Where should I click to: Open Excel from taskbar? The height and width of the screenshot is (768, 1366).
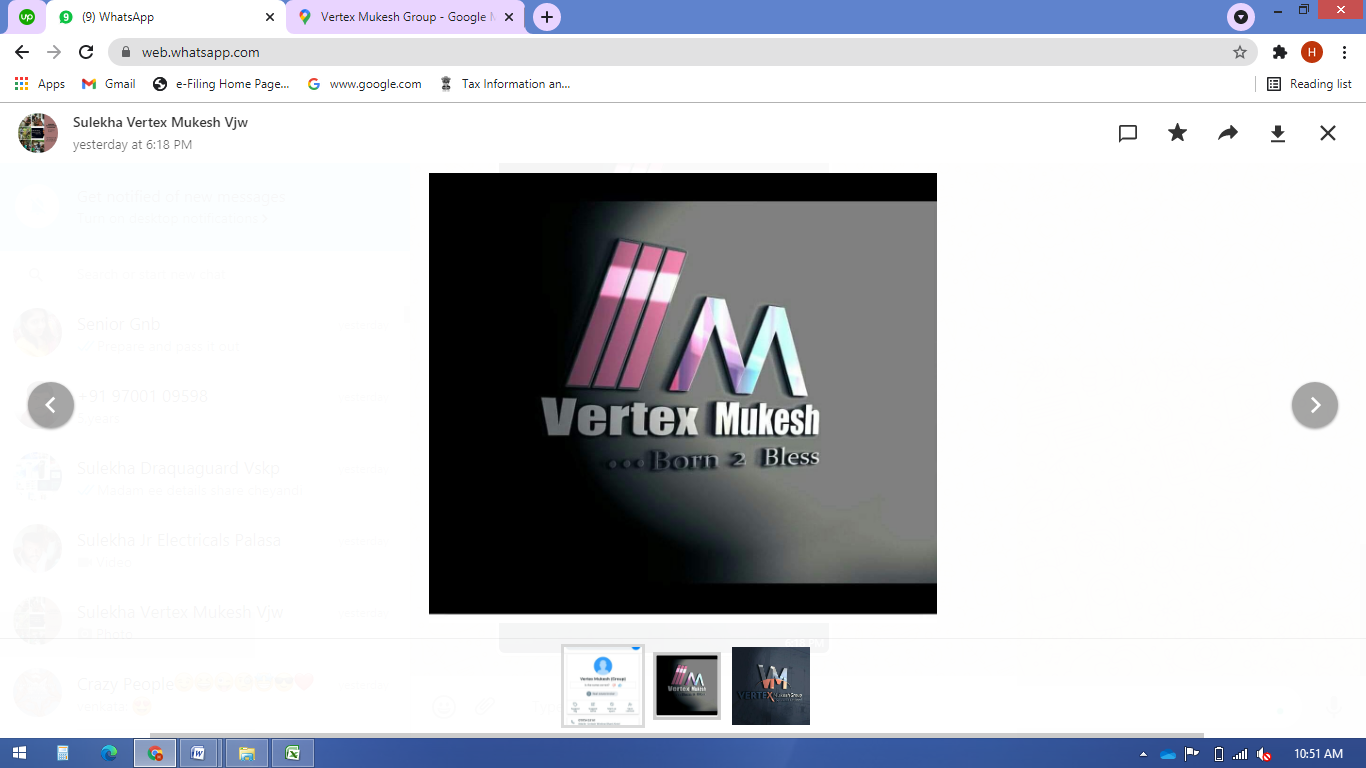293,753
